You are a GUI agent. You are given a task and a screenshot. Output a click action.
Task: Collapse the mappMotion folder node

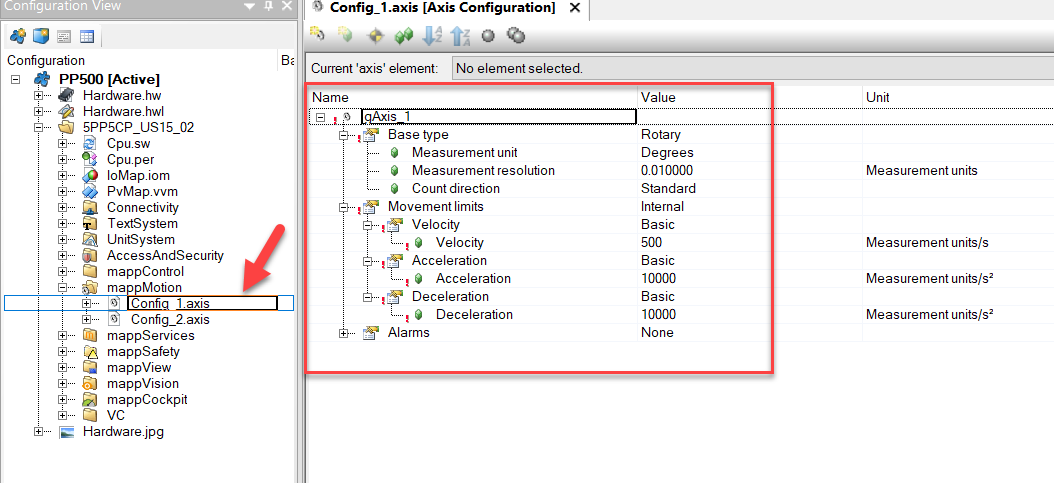(63, 288)
